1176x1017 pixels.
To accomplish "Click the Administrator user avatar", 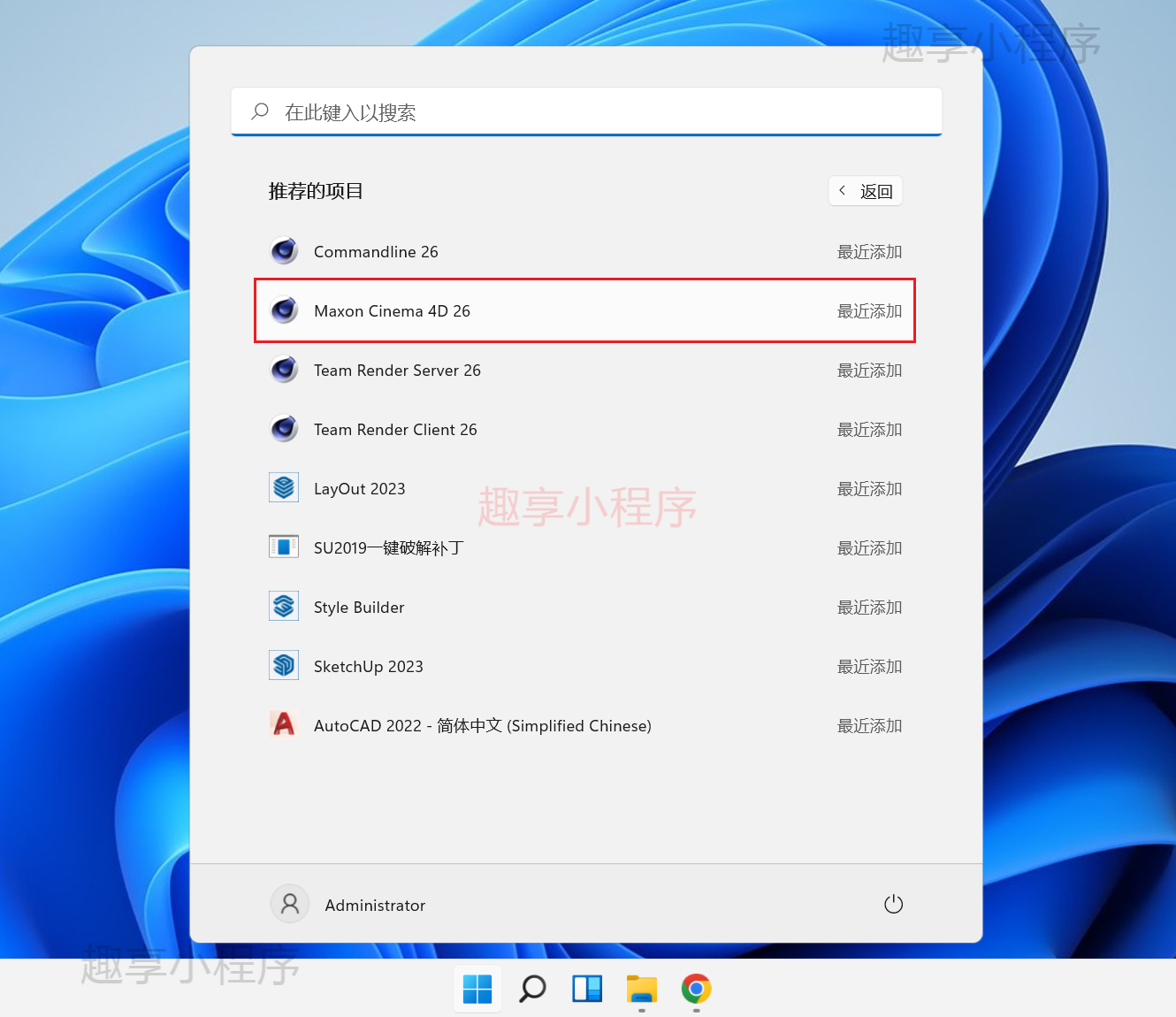I will pos(290,904).
